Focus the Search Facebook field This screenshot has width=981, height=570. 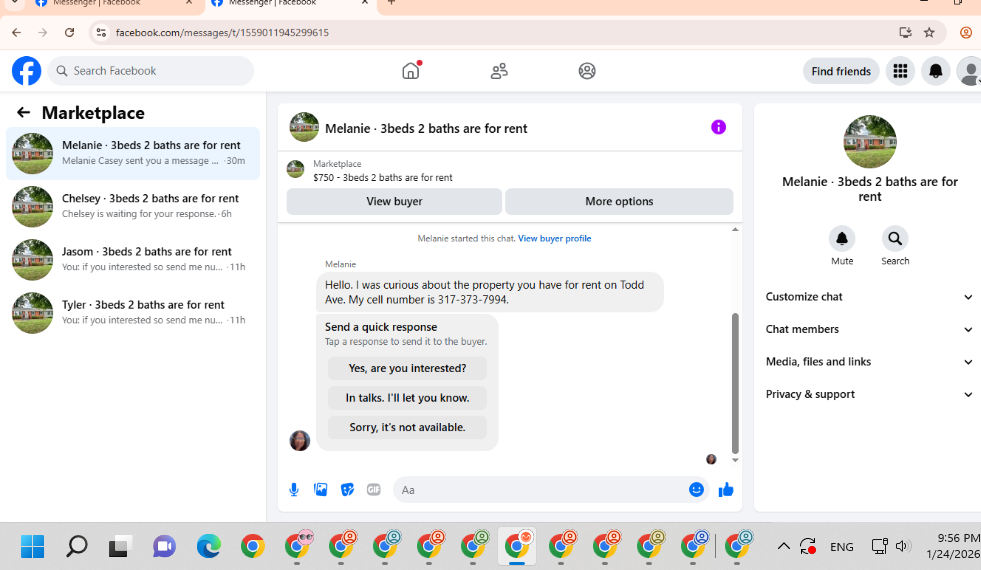pos(151,71)
